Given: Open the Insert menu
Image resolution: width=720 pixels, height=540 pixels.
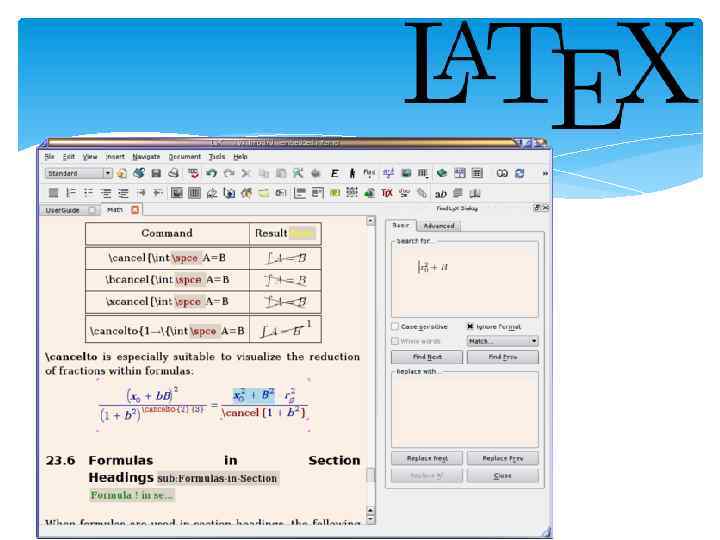Looking at the screenshot, I should 115,157.
